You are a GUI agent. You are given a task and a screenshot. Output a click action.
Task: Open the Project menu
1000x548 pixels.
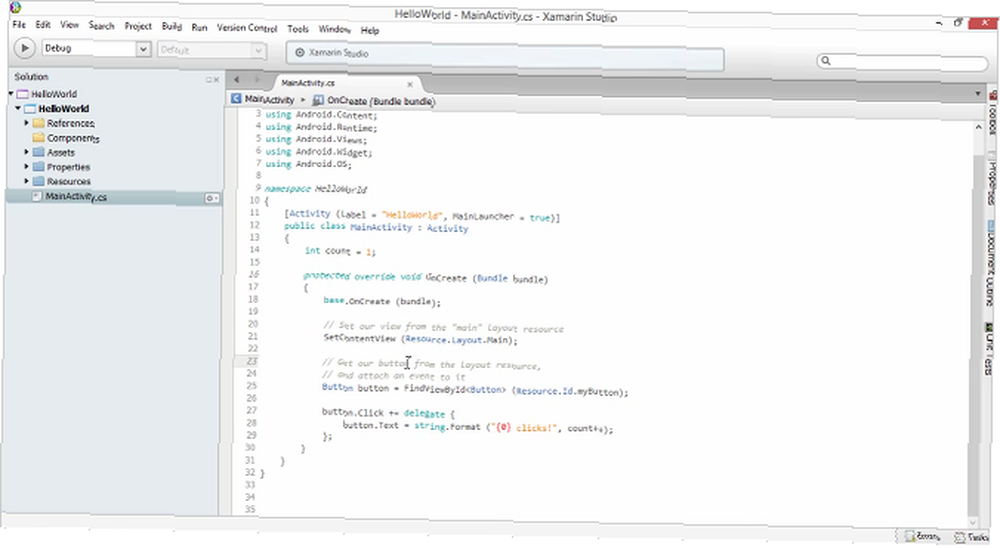[x=138, y=26]
